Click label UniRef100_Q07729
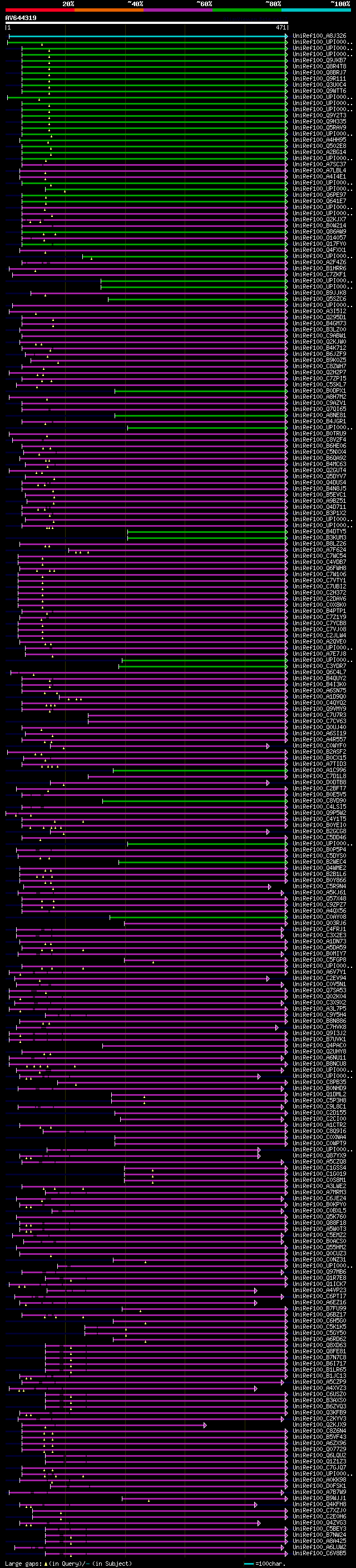The height and width of the screenshot is (1568, 356). coord(319,1450)
